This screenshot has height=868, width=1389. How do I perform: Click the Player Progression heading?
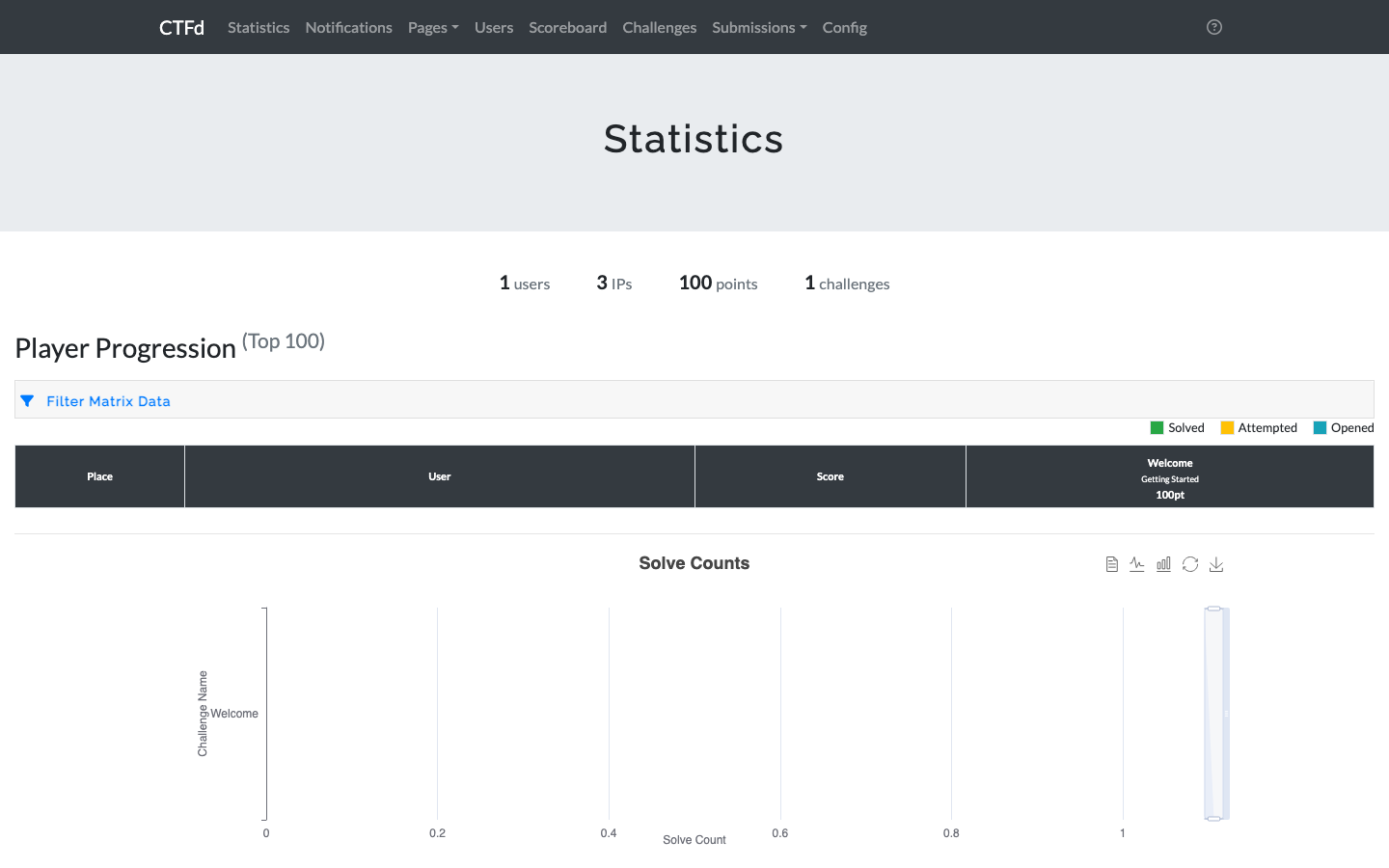(125, 348)
